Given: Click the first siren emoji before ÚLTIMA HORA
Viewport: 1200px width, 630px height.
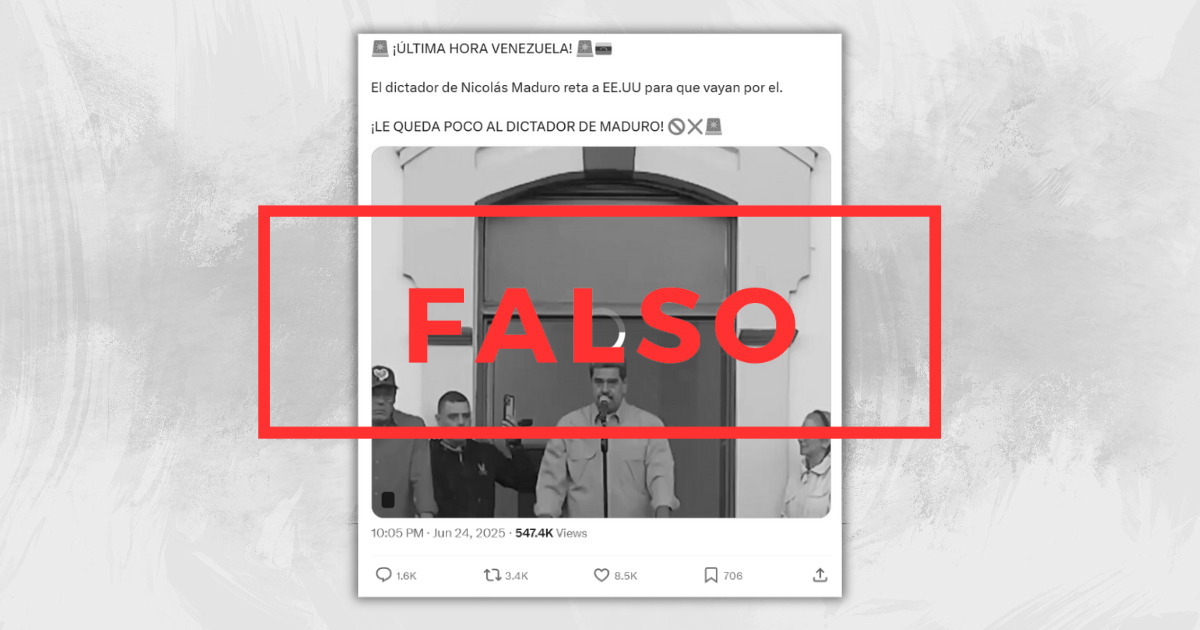Looking at the screenshot, I should [x=379, y=49].
